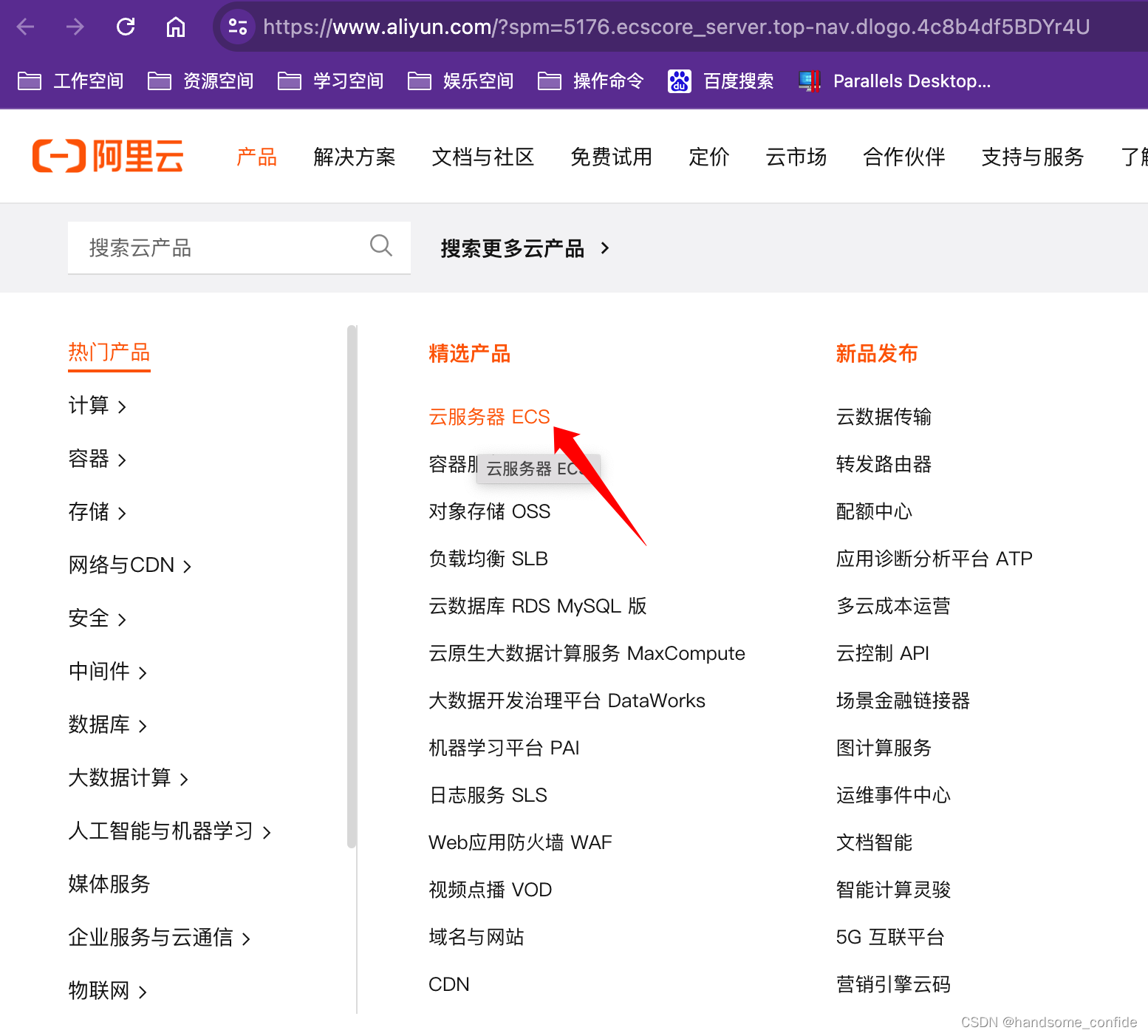The height and width of the screenshot is (1036, 1148).
Task: Open 云数据传输 new release link
Action: pyautogui.click(x=884, y=417)
